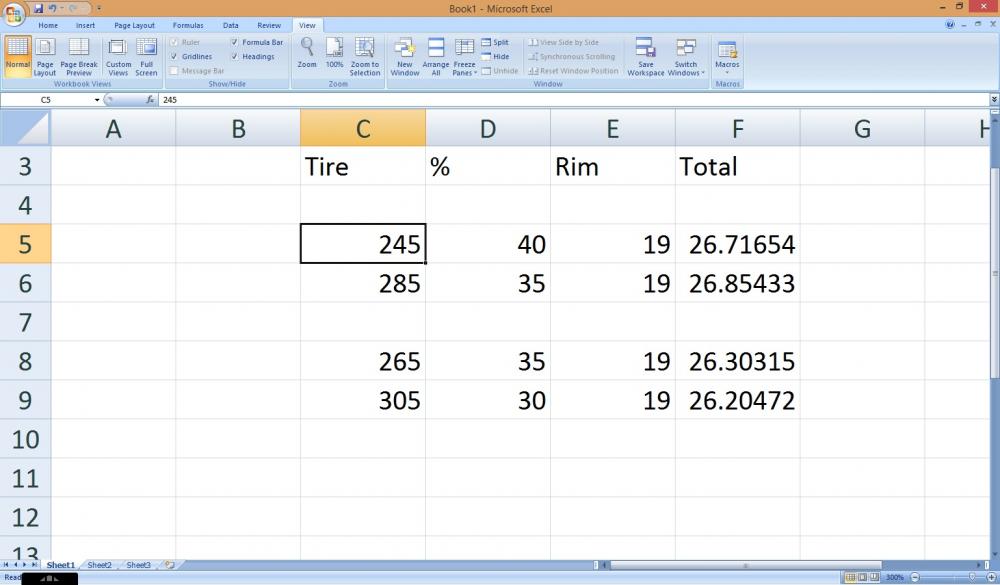Click zoom out minus button
Viewport: 1000px width, 585px height.
click(915, 577)
